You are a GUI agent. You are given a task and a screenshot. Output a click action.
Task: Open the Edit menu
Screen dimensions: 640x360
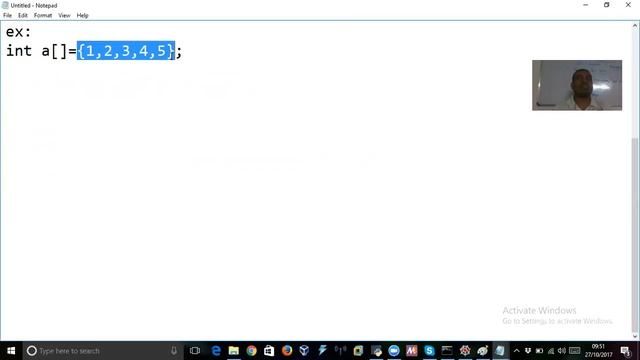(x=23, y=16)
